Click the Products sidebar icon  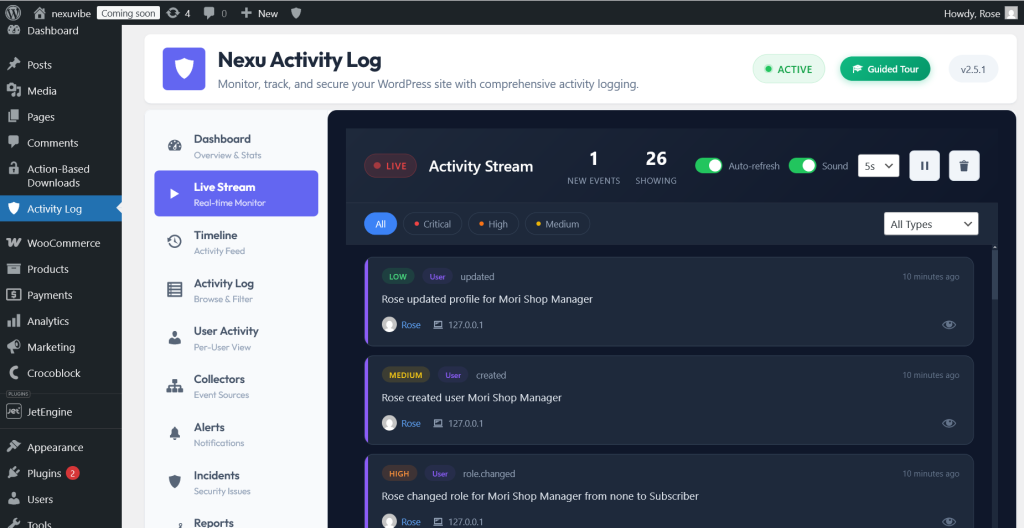click(13, 269)
